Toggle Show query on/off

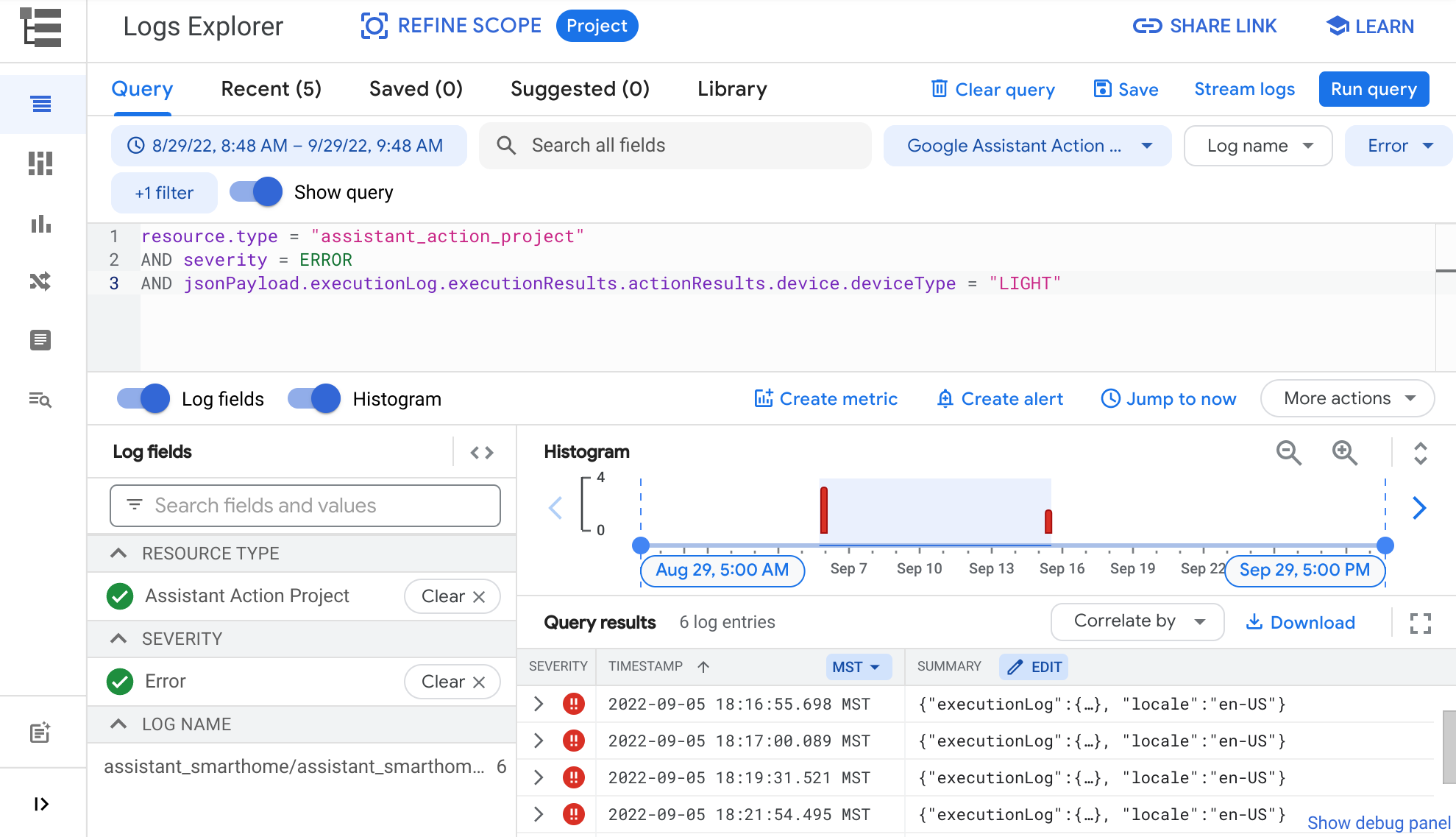point(257,192)
